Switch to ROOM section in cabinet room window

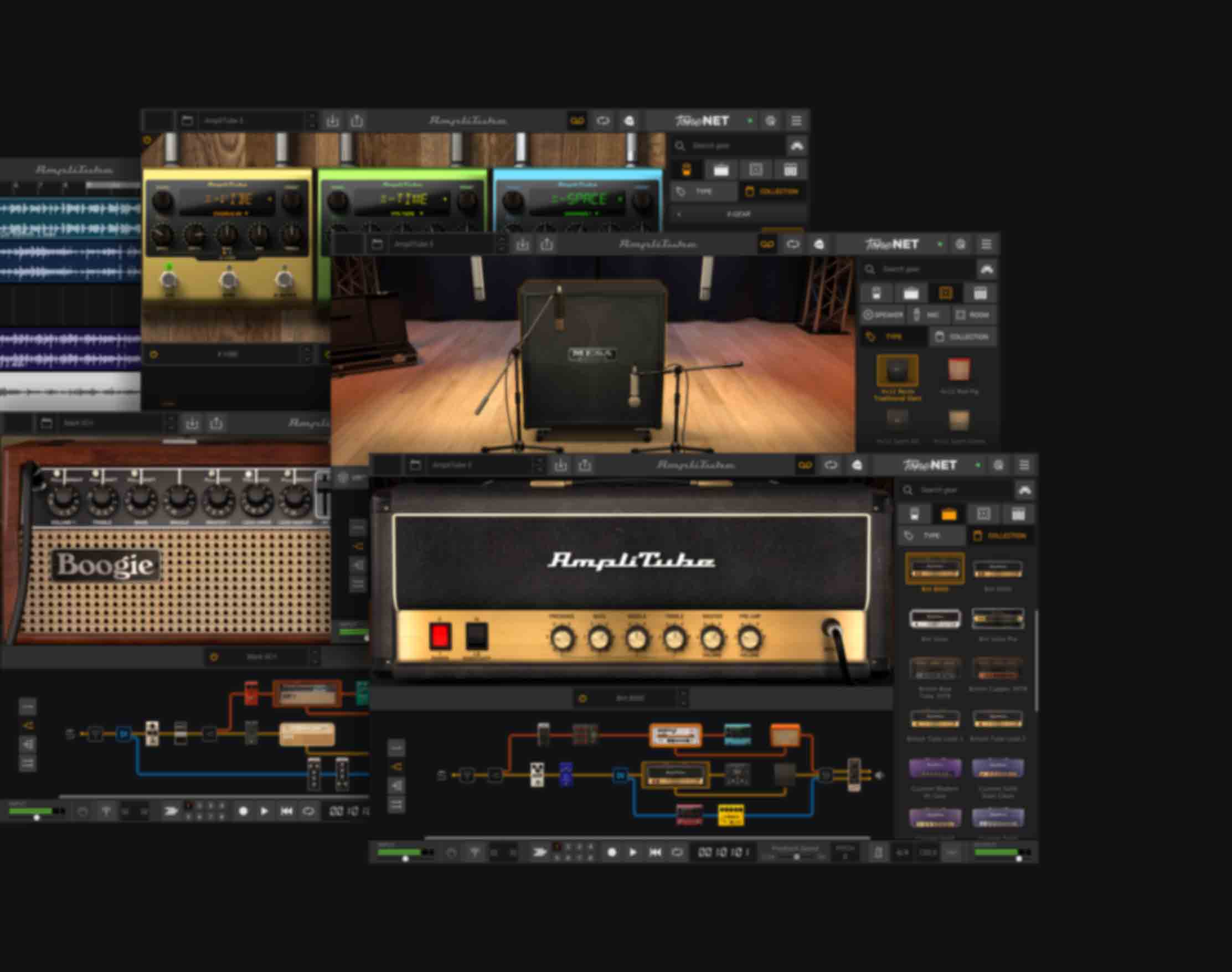[975, 315]
